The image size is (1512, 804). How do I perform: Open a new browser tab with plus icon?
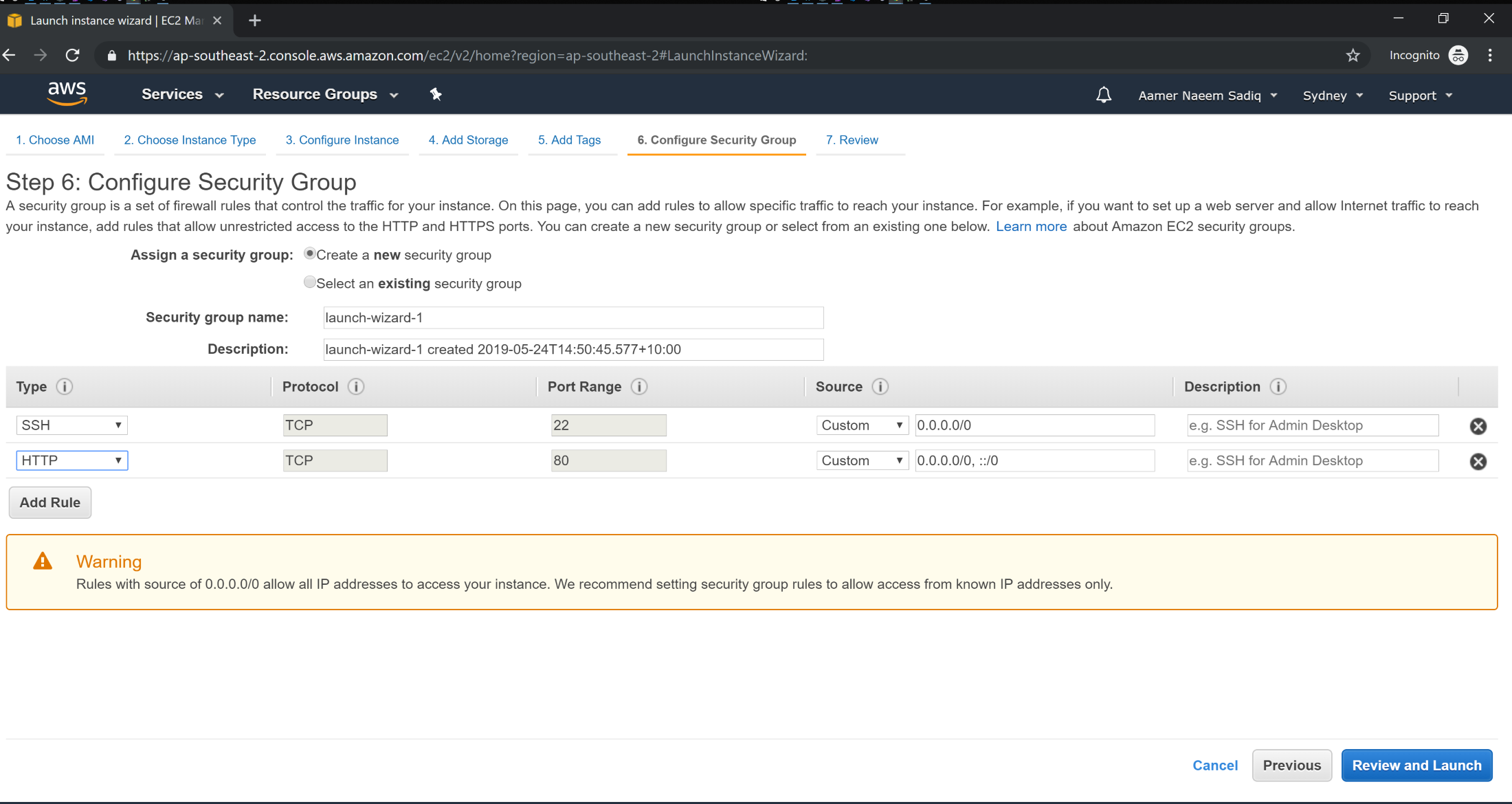pos(255,21)
